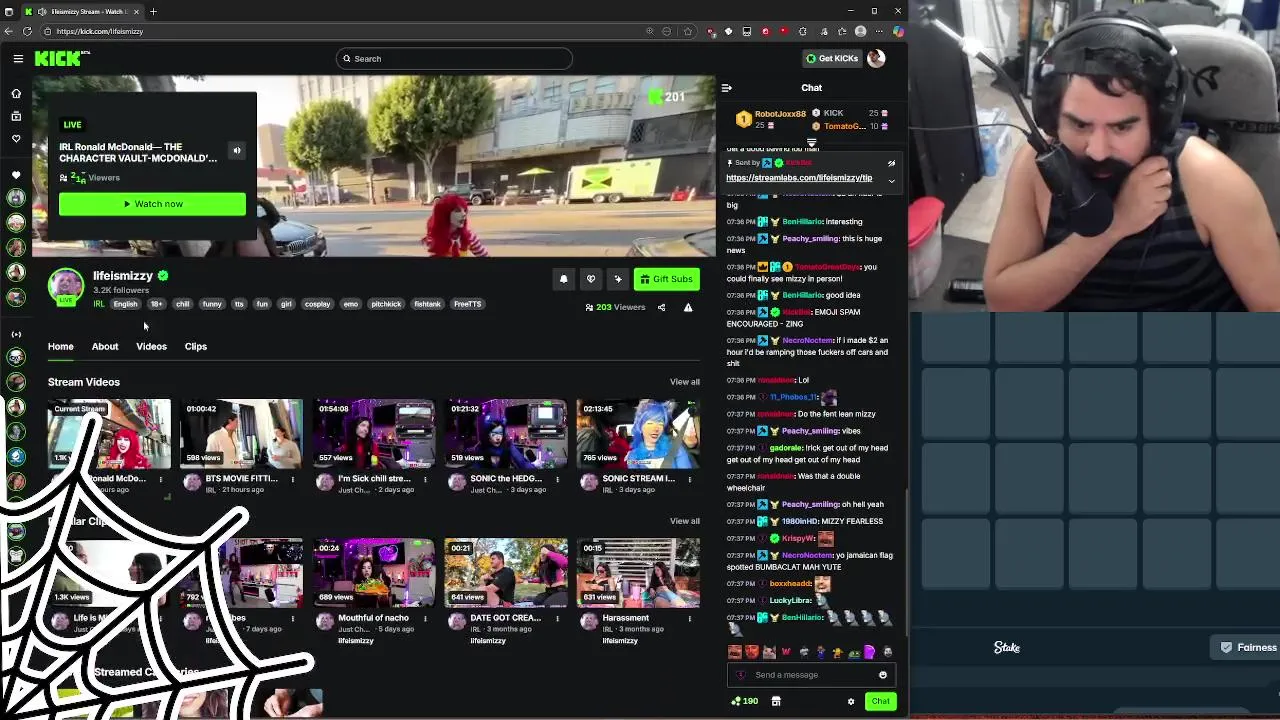Image resolution: width=1280 pixels, height=720 pixels.
Task: Click RobotJoxx88 in top gifters
Action: coord(780,114)
